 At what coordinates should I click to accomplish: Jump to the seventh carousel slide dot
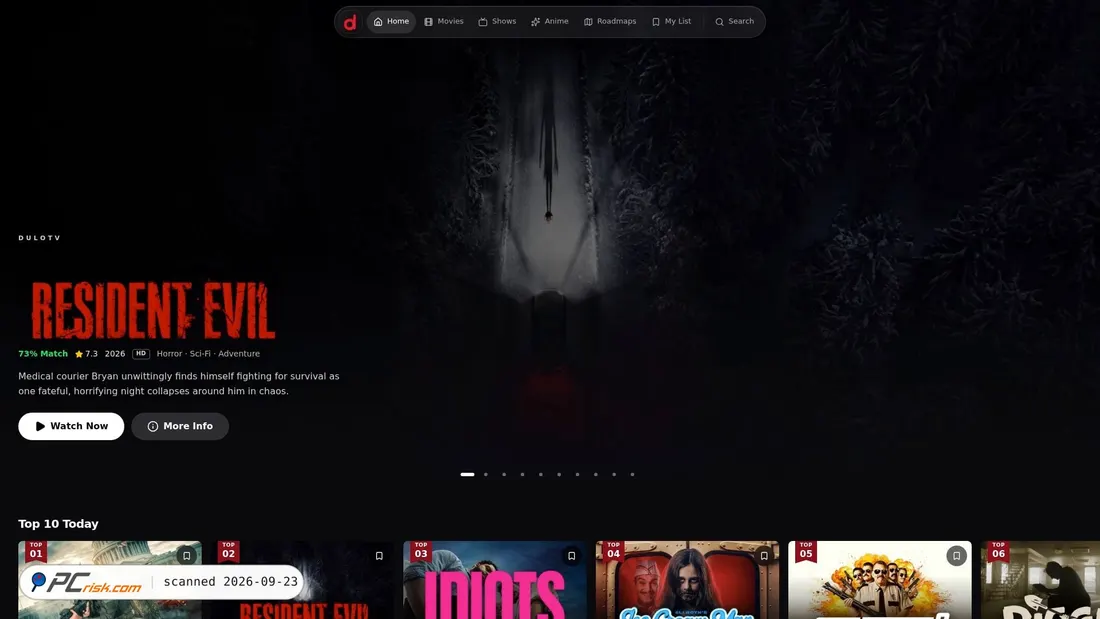(x=577, y=474)
